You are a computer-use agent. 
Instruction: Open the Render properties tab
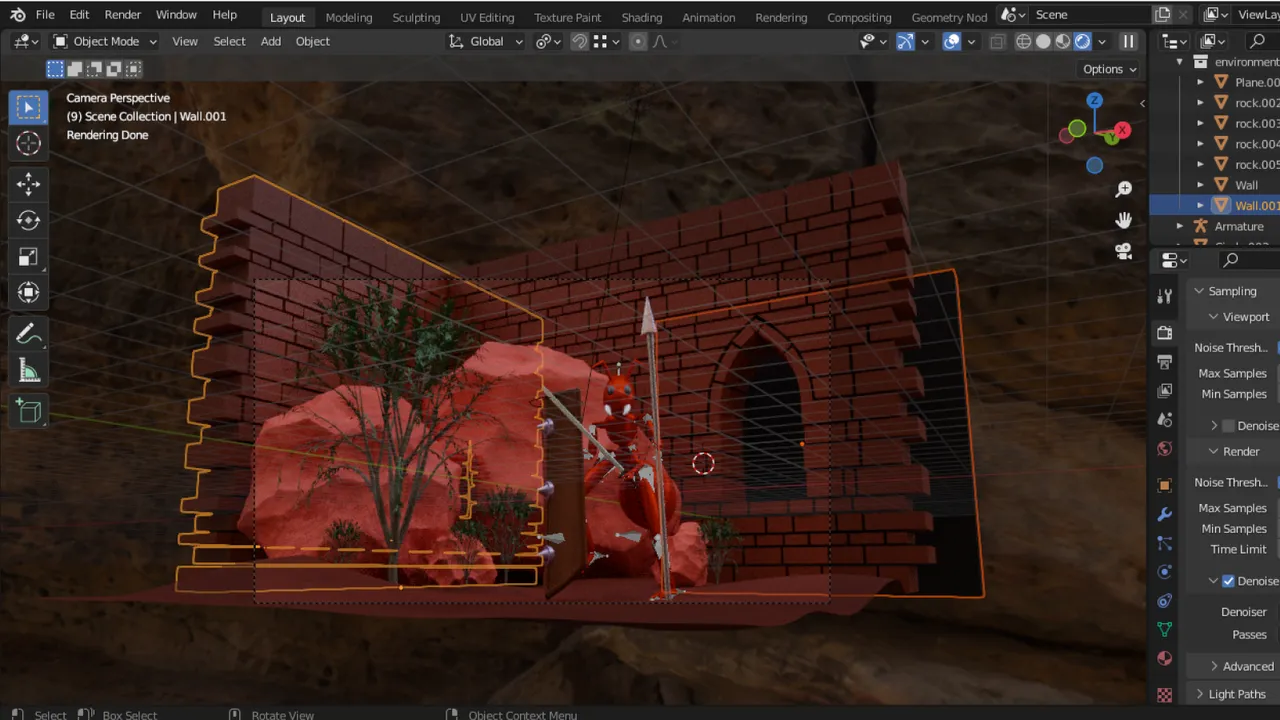(x=1164, y=332)
